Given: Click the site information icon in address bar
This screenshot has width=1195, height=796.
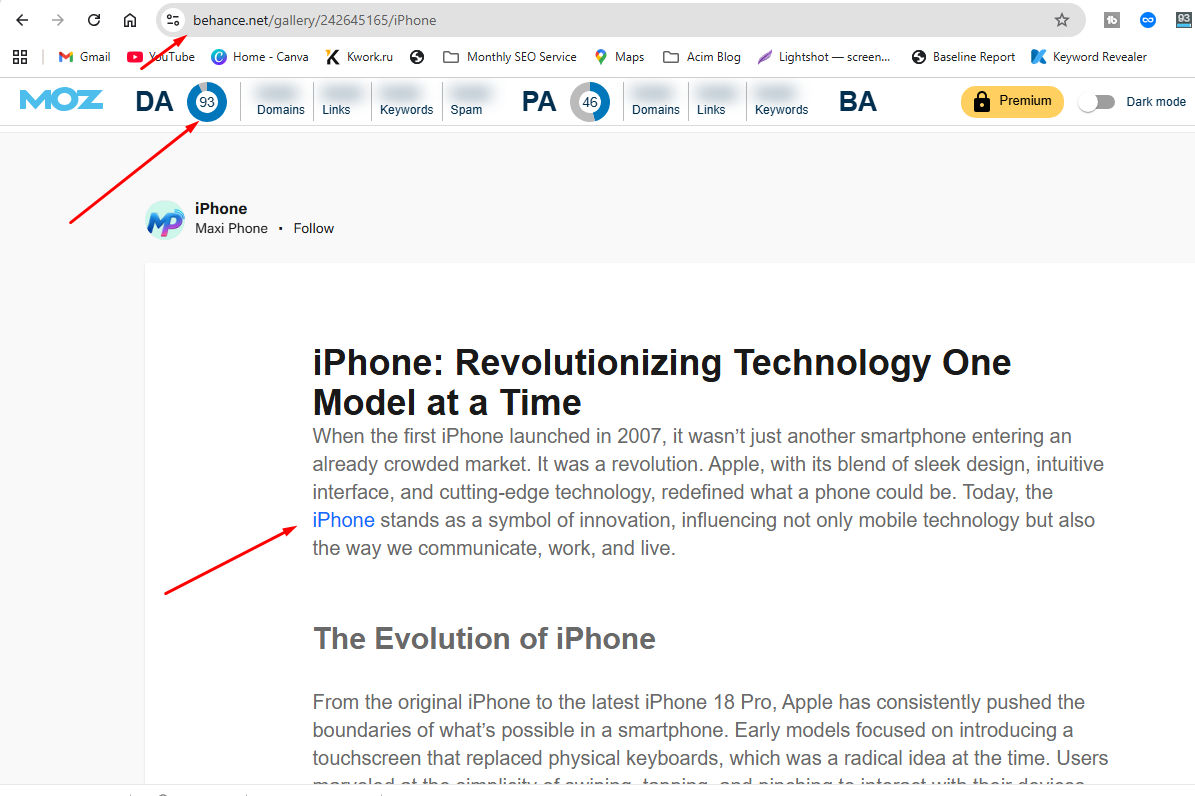Looking at the screenshot, I should pos(173,20).
